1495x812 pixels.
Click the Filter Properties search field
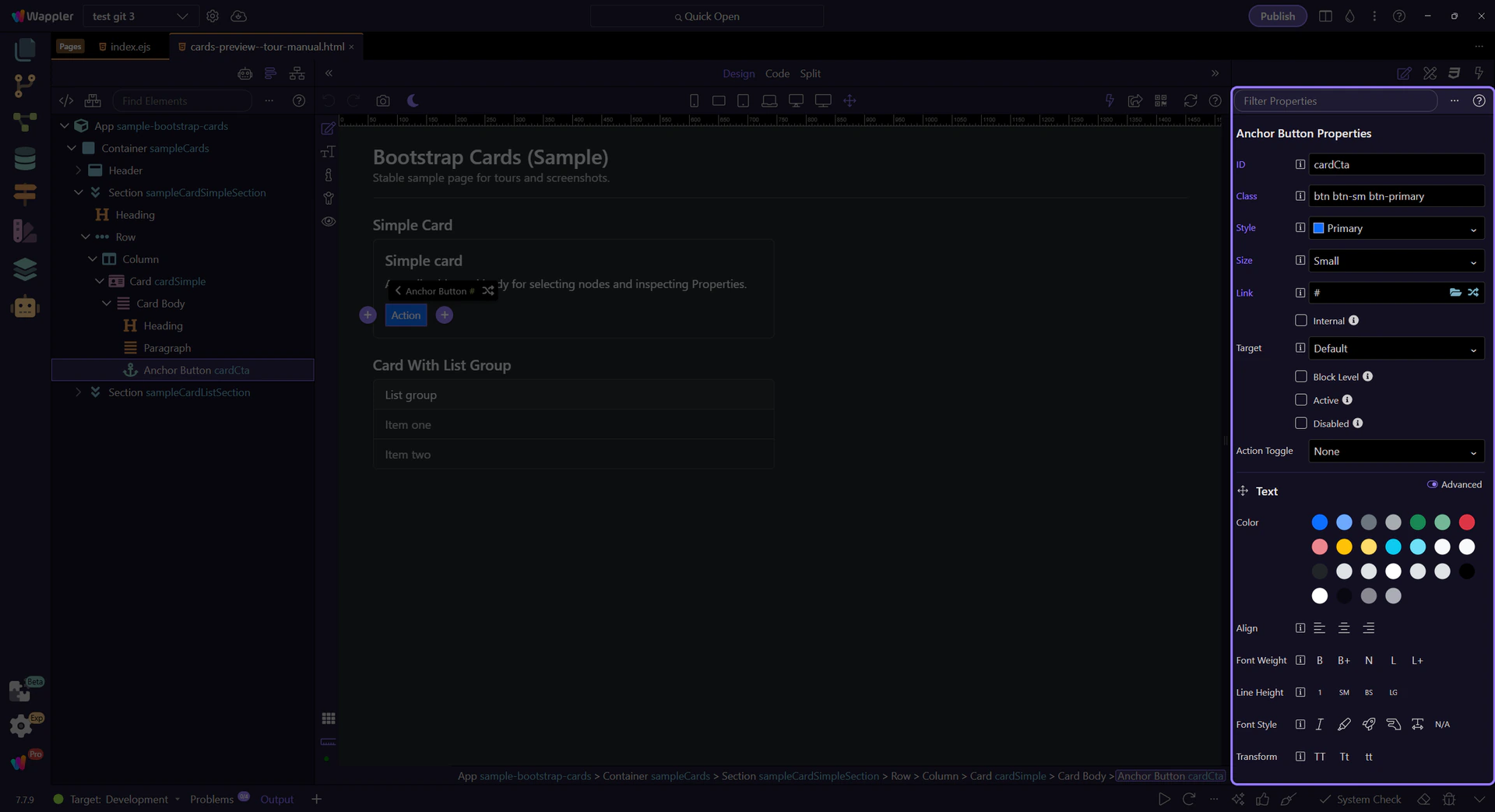1335,101
